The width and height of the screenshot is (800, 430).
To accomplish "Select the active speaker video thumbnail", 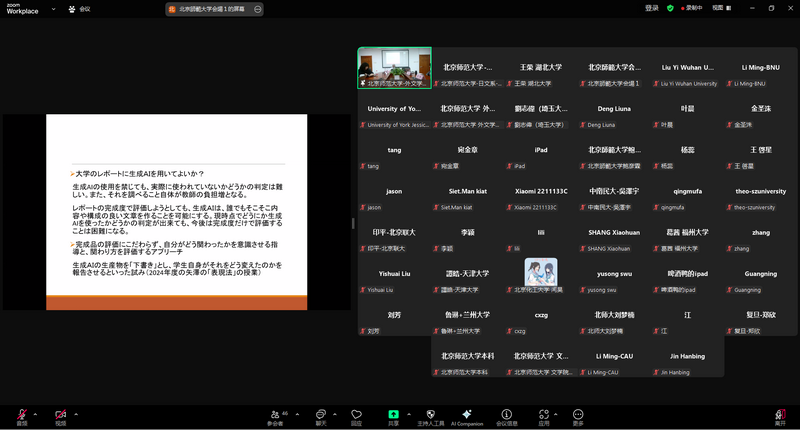I will [395, 68].
